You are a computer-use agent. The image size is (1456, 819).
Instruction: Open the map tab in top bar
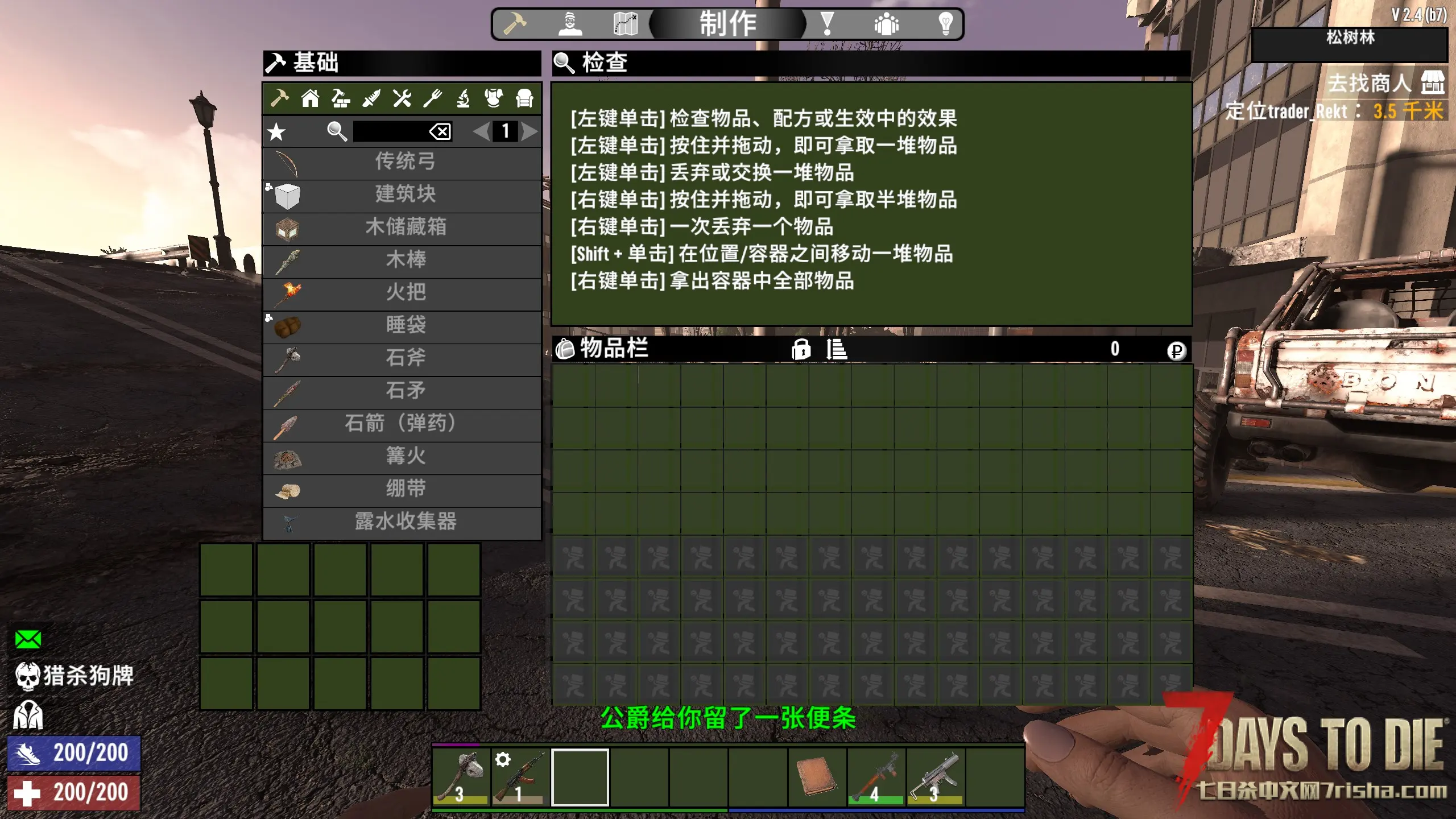point(626,24)
